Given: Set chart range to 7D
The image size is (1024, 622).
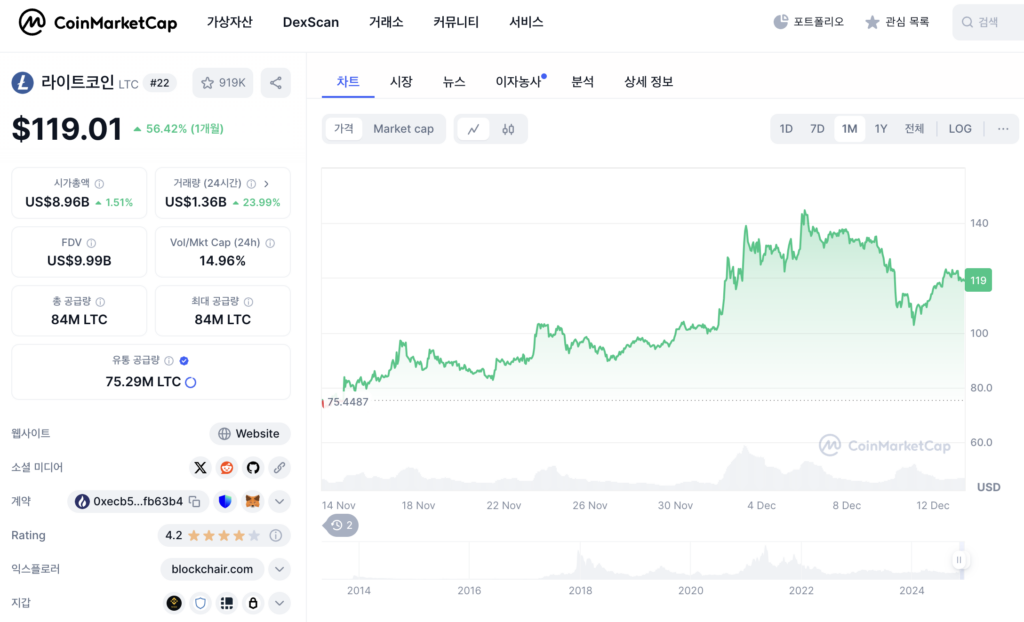Looking at the screenshot, I should tap(817, 129).
